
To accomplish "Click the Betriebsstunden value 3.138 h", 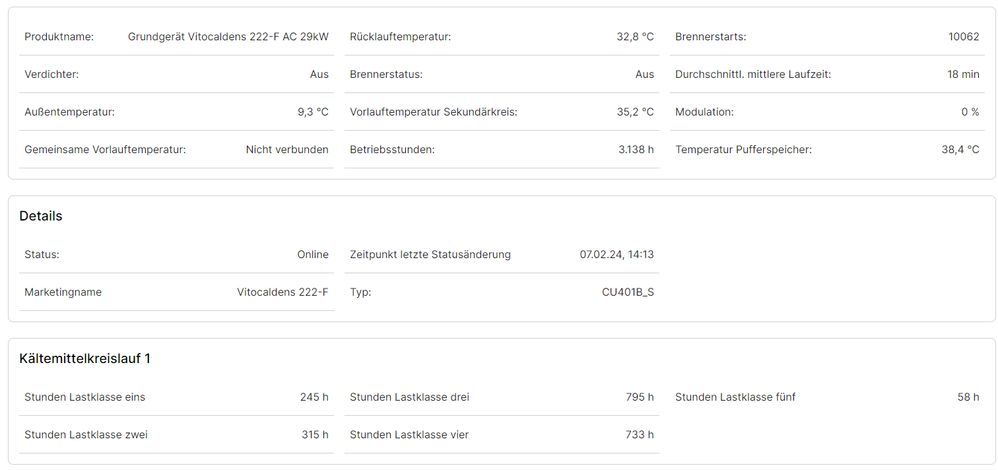I will [x=636, y=150].
